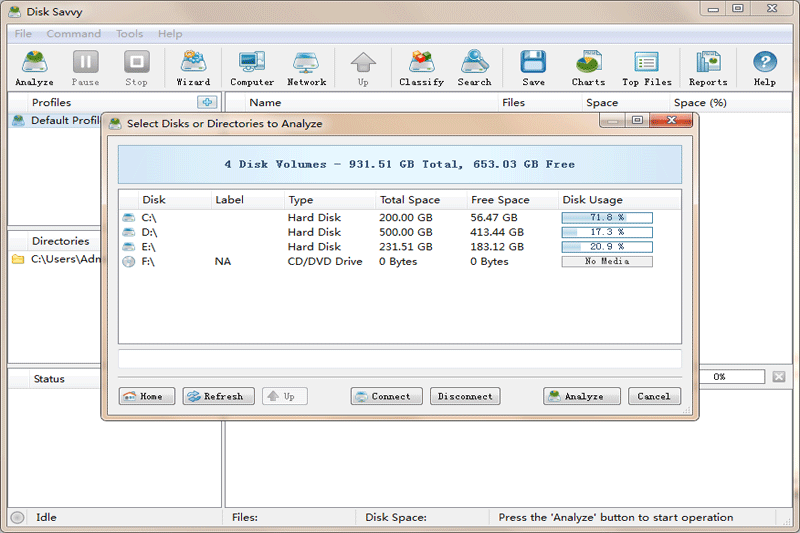Click the directory path input field

[400, 359]
